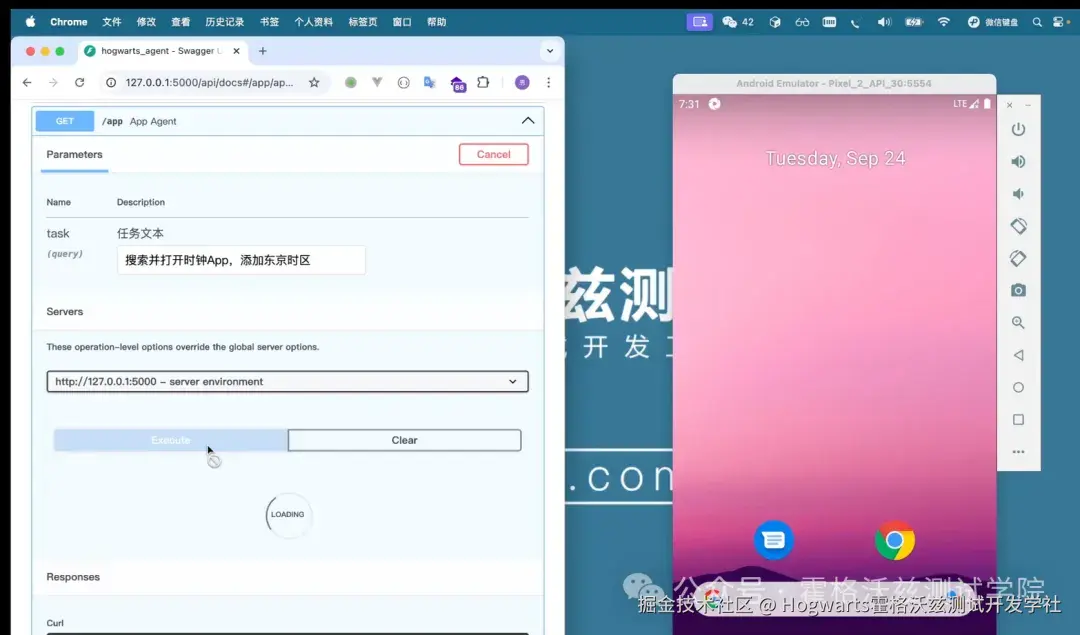Open the tab search chevron in Chrome
1080x635 pixels.
pyautogui.click(x=550, y=51)
